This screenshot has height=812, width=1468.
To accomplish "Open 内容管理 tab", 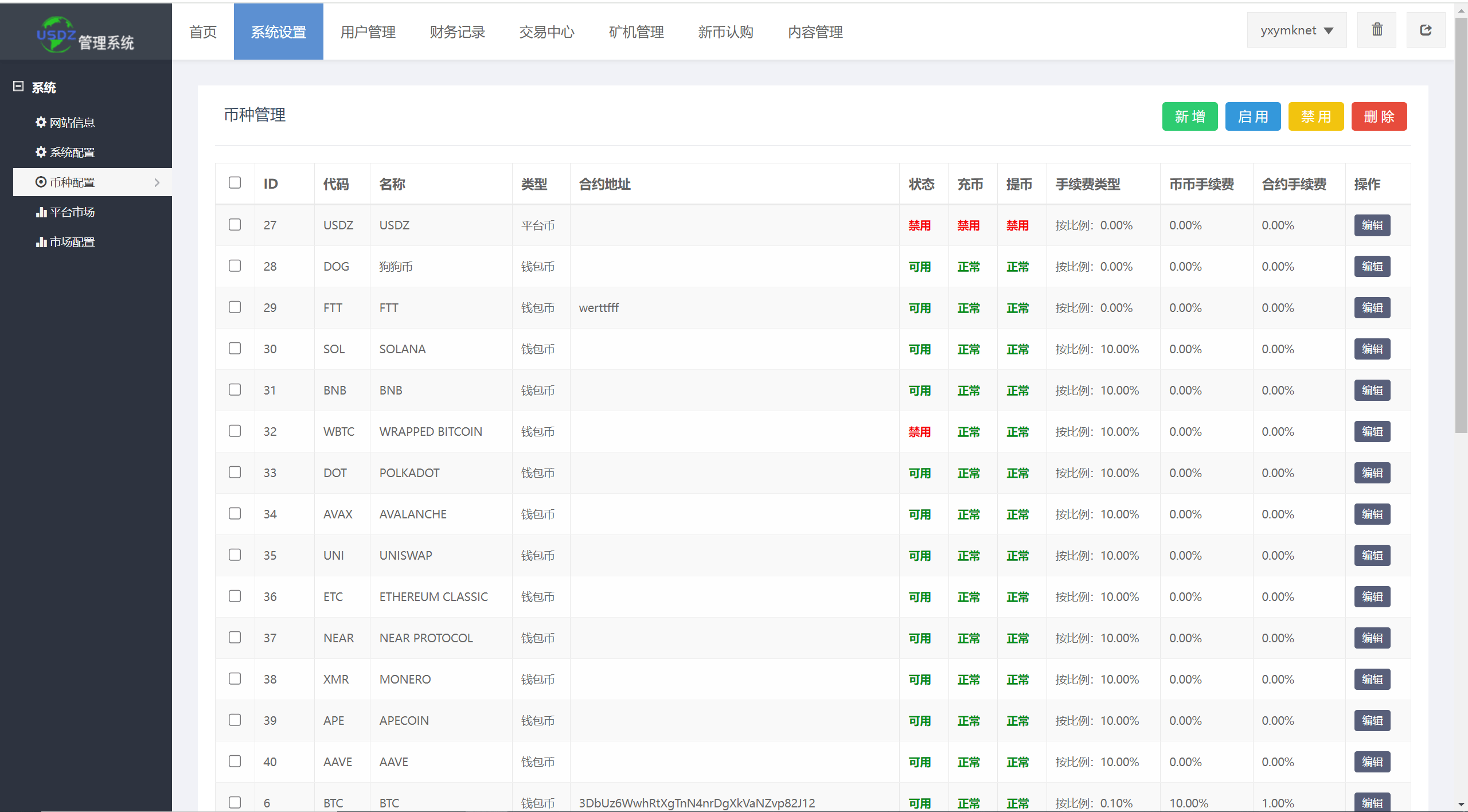I will [x=815, y=32].
